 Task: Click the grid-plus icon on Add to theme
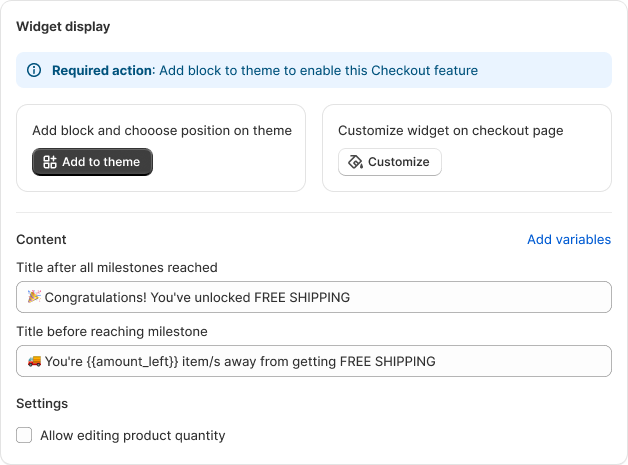pyautogui.click(x=50, y=162)
